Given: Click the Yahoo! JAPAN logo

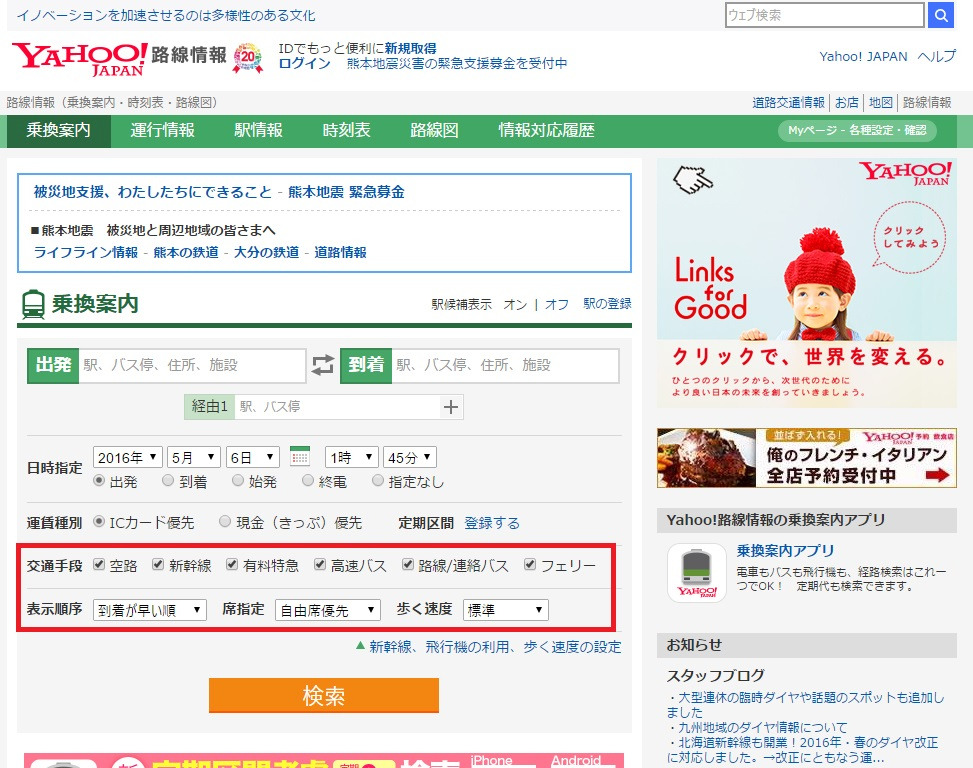Looking at the screenshot, I should point(79,60).
